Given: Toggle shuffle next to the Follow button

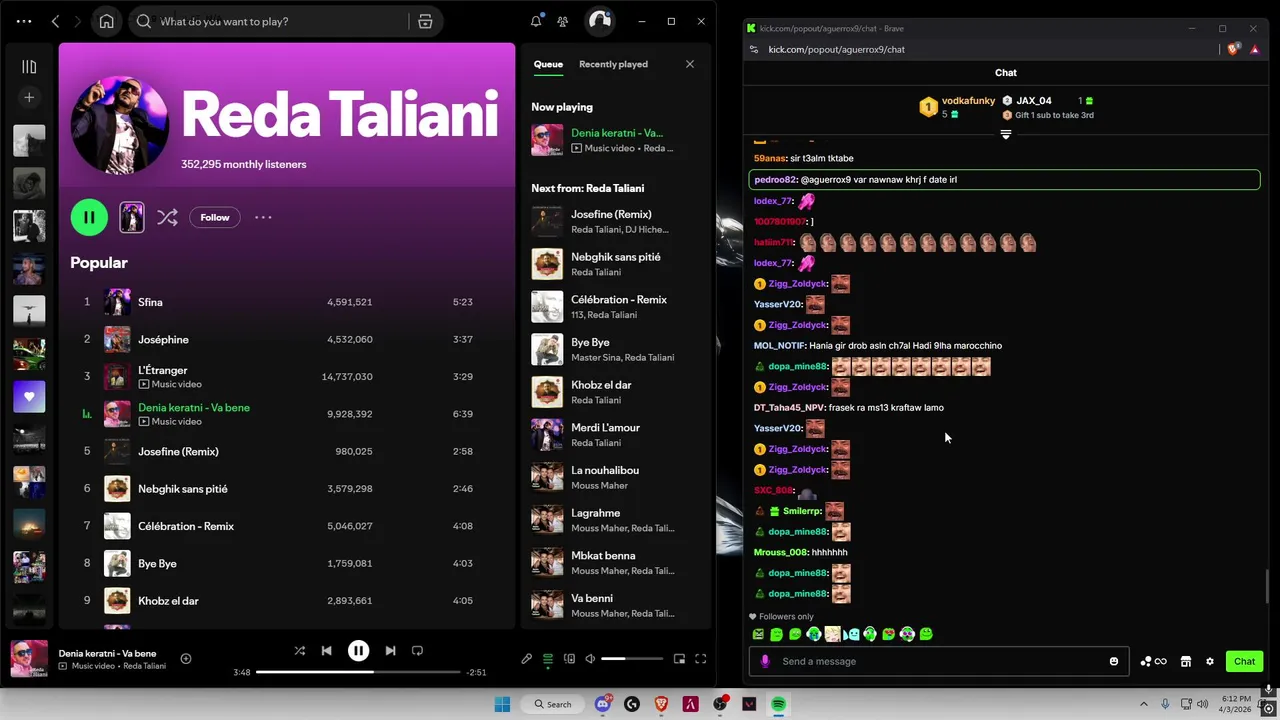Looking at the screenshot, I should pos(167,217).
